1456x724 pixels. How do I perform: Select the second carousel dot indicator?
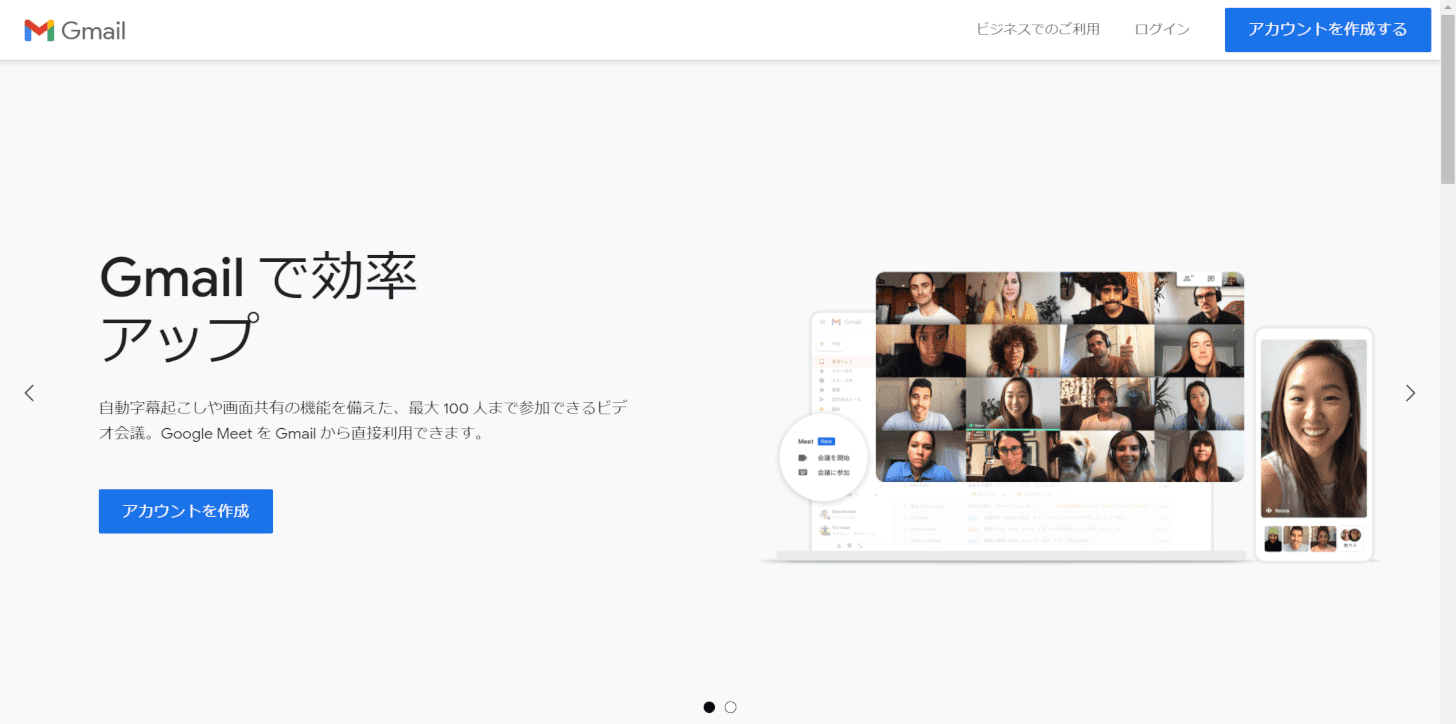click(731, 707)
